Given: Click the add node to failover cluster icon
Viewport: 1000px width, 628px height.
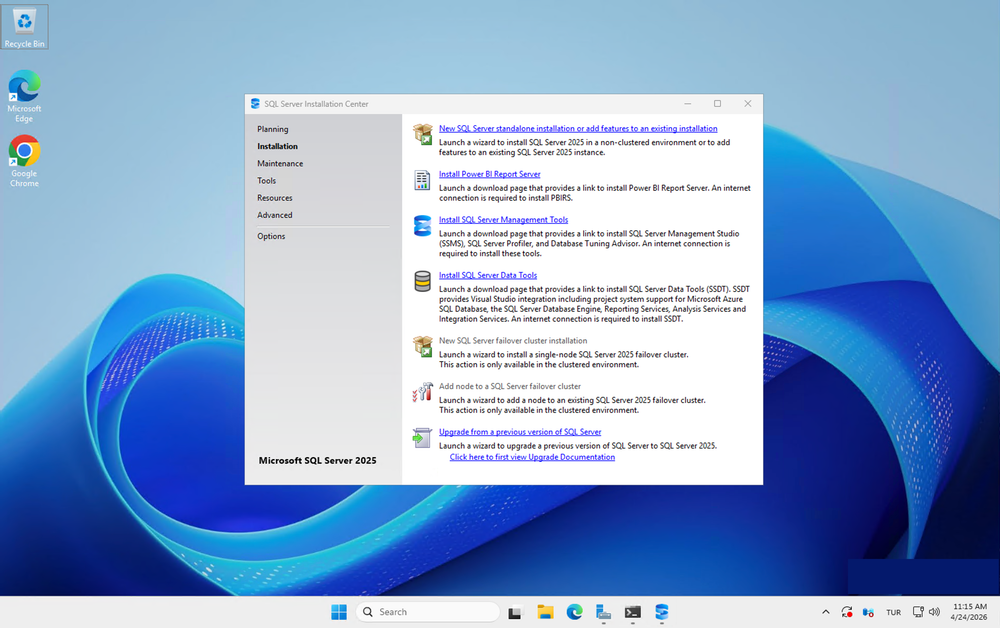Looking at the screenshot, I should [423, 392].
